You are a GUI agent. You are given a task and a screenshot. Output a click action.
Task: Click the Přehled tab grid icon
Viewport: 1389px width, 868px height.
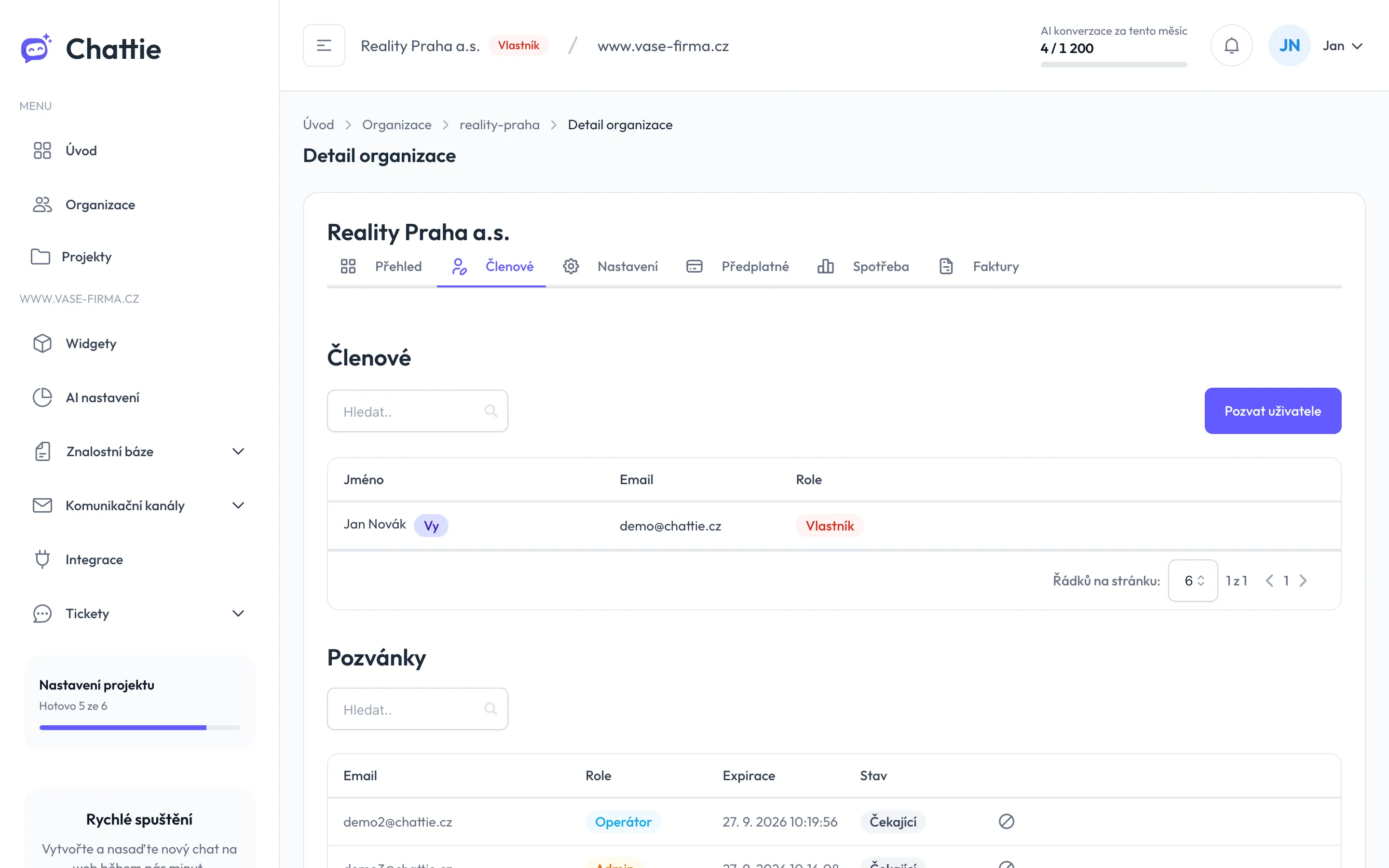[x=348, y=266]
